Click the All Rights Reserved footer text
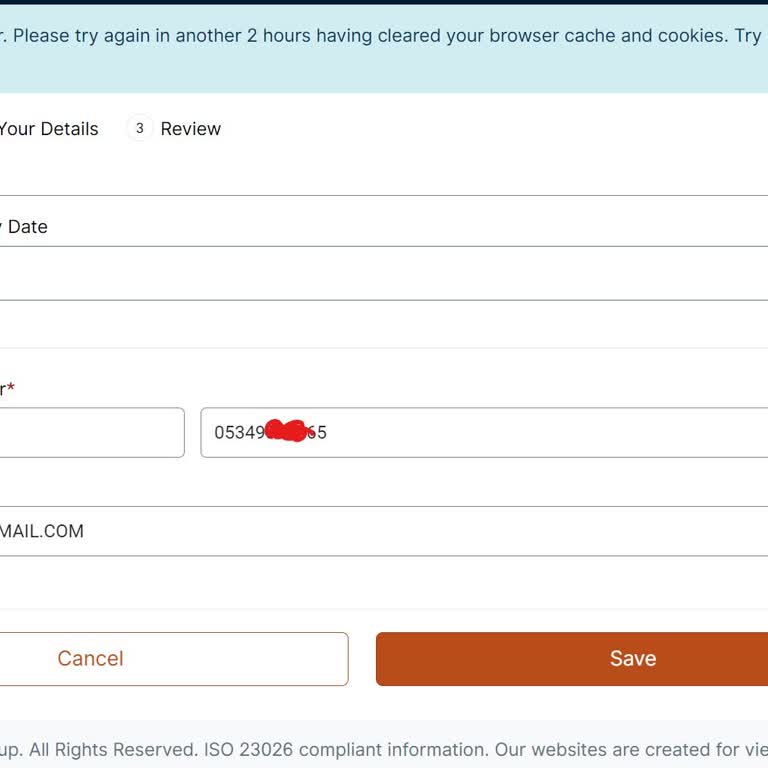Screen dimensions: 768x768 112,749
